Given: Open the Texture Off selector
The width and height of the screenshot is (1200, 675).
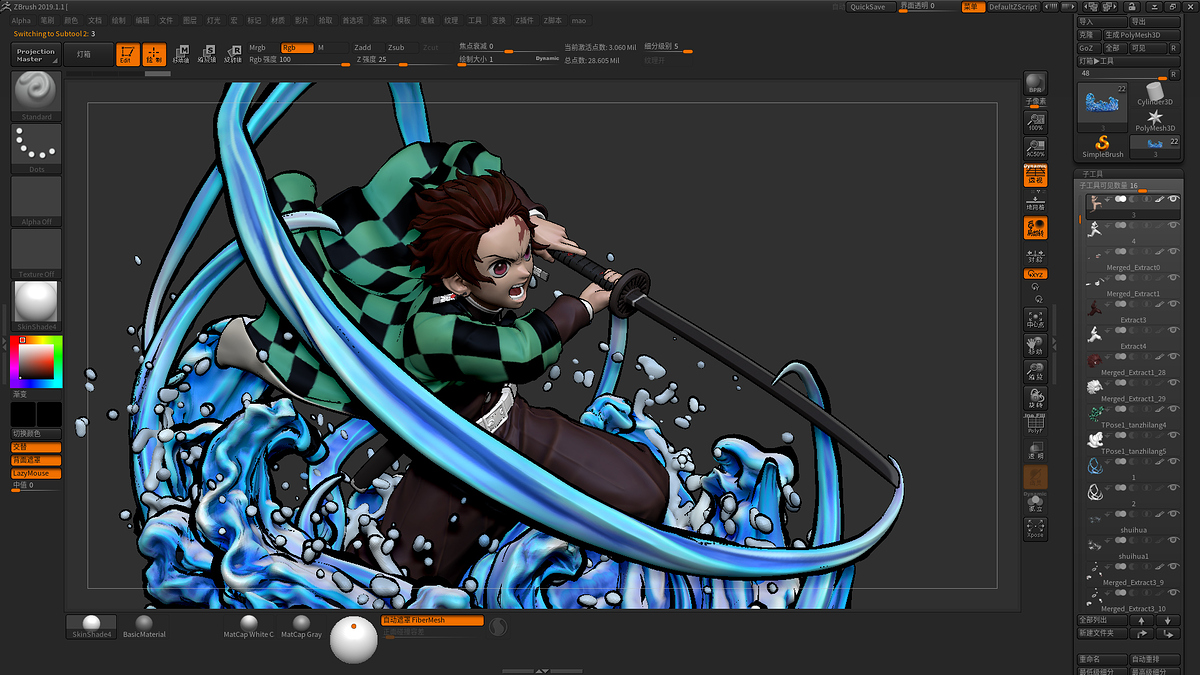Looking at the screenshot, I should (36, 254).
